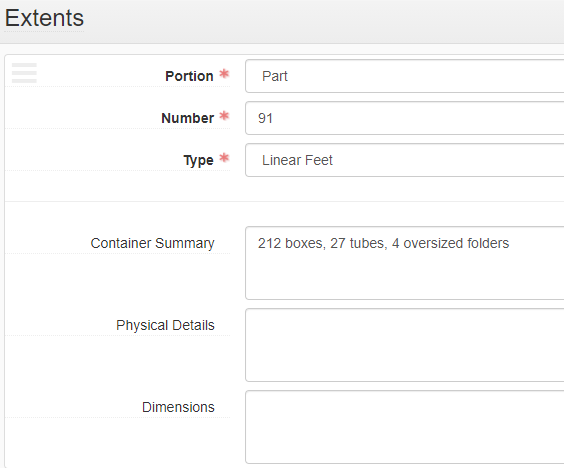Click the empty Physical Details text area
The width and height of the screenshot is (564, 468).
405,345
